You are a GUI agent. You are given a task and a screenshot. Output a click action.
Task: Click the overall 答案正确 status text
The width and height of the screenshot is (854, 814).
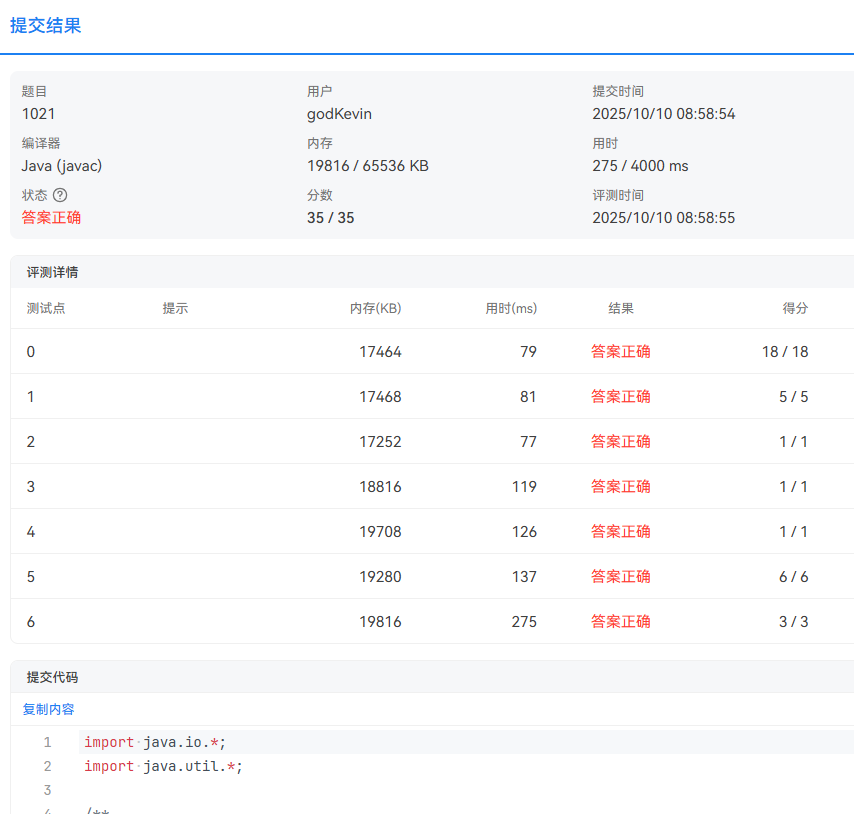(51, 218)
